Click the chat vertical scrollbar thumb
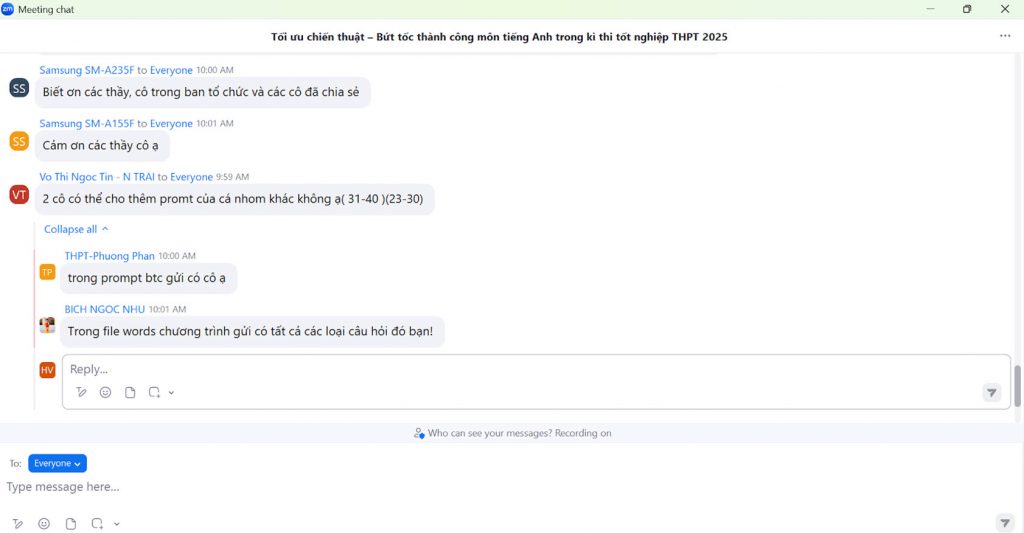Viewport: 1024px width, 533px height. (1017, 387)
